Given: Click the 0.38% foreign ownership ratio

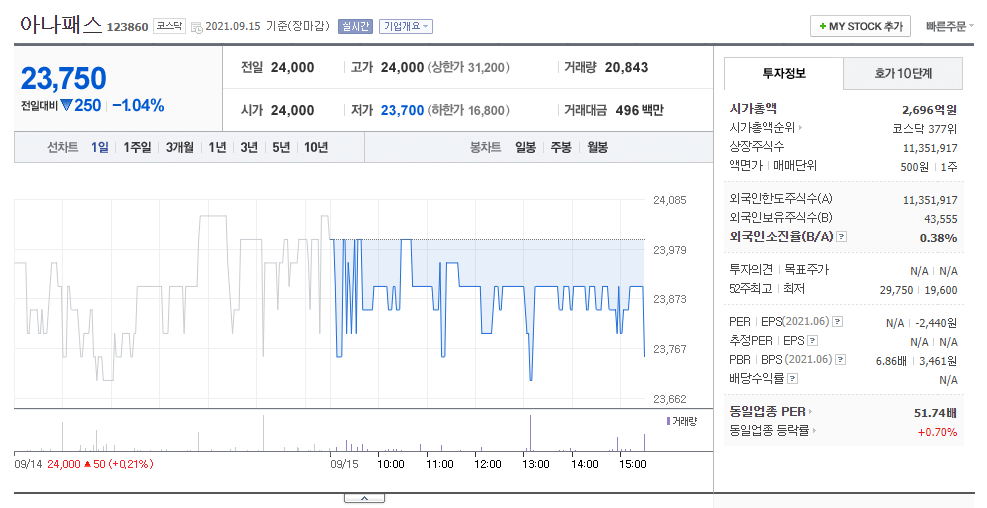Looking at the screenshot, I should 939,238.
